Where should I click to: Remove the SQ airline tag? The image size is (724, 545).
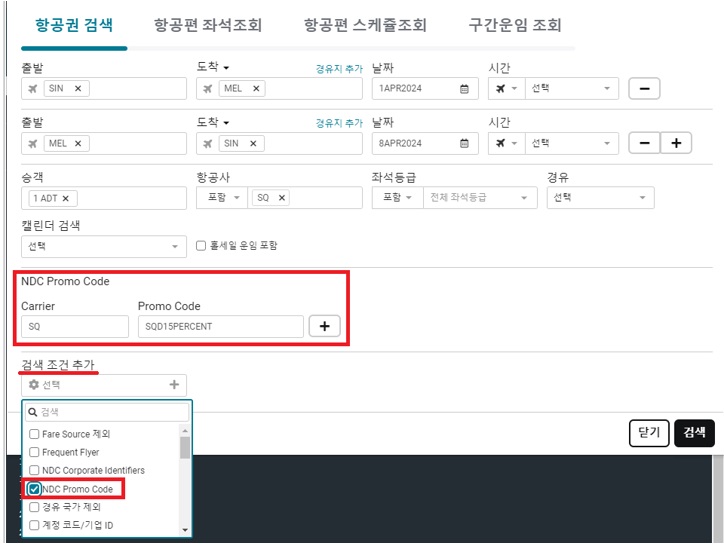click(x=282, y=198)
